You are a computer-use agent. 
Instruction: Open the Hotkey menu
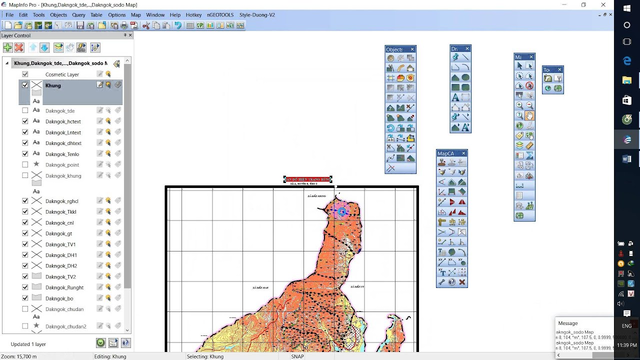tap(193, 15)
